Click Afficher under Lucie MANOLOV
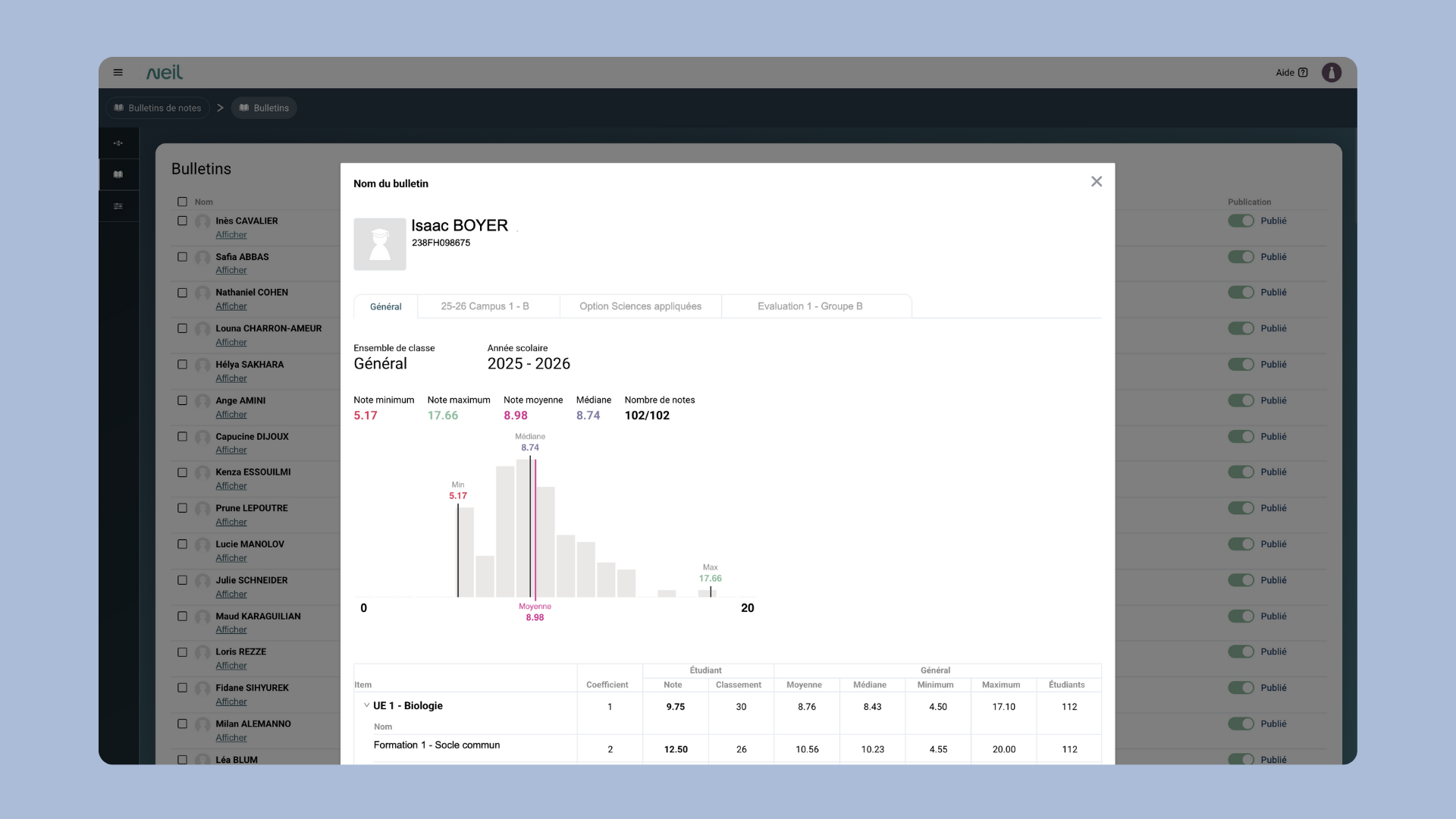The height and width of the screenshot is (819, 1456). (x=231, y=558)
